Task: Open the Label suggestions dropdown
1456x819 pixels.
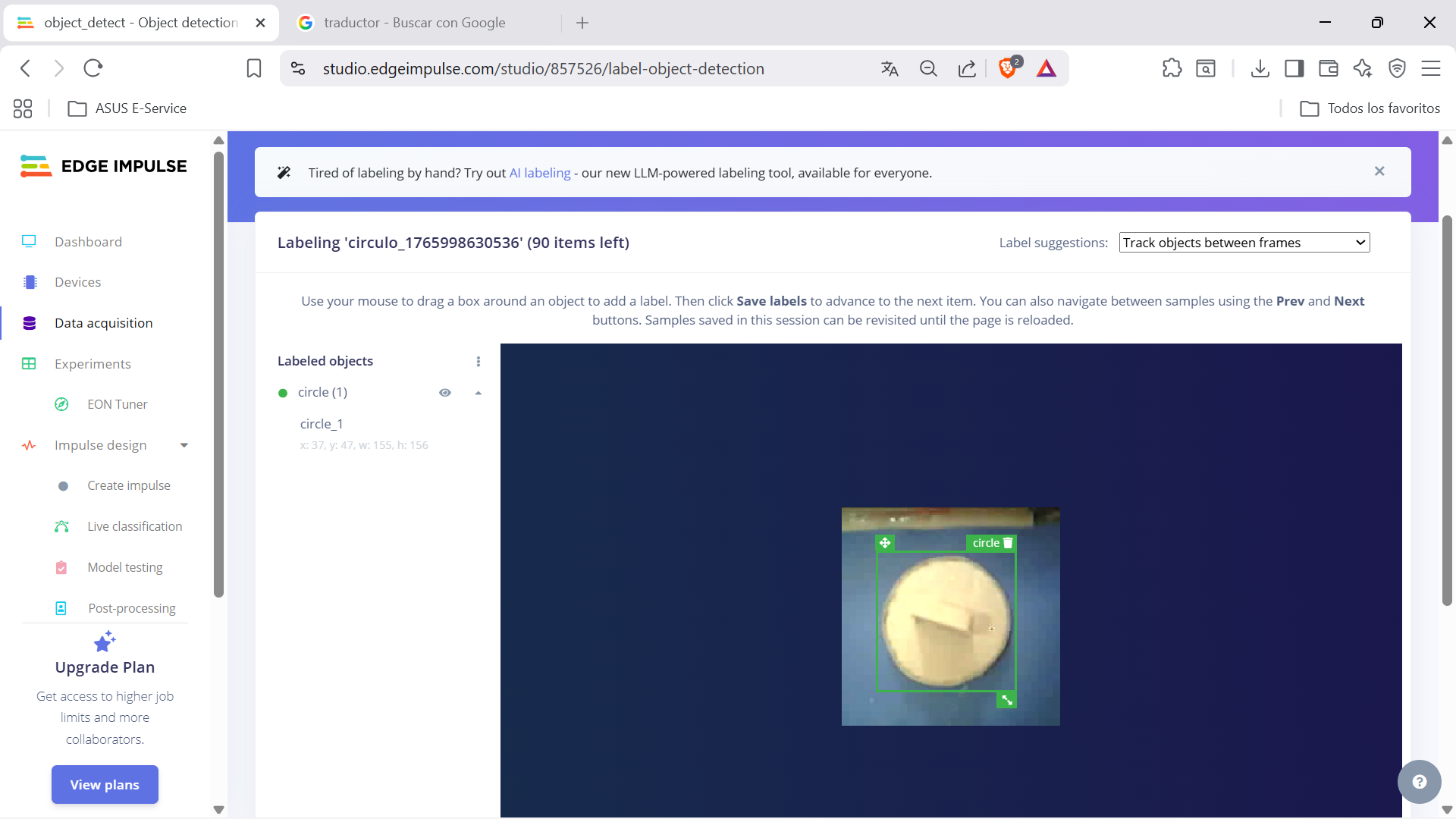Action: 1244,243
